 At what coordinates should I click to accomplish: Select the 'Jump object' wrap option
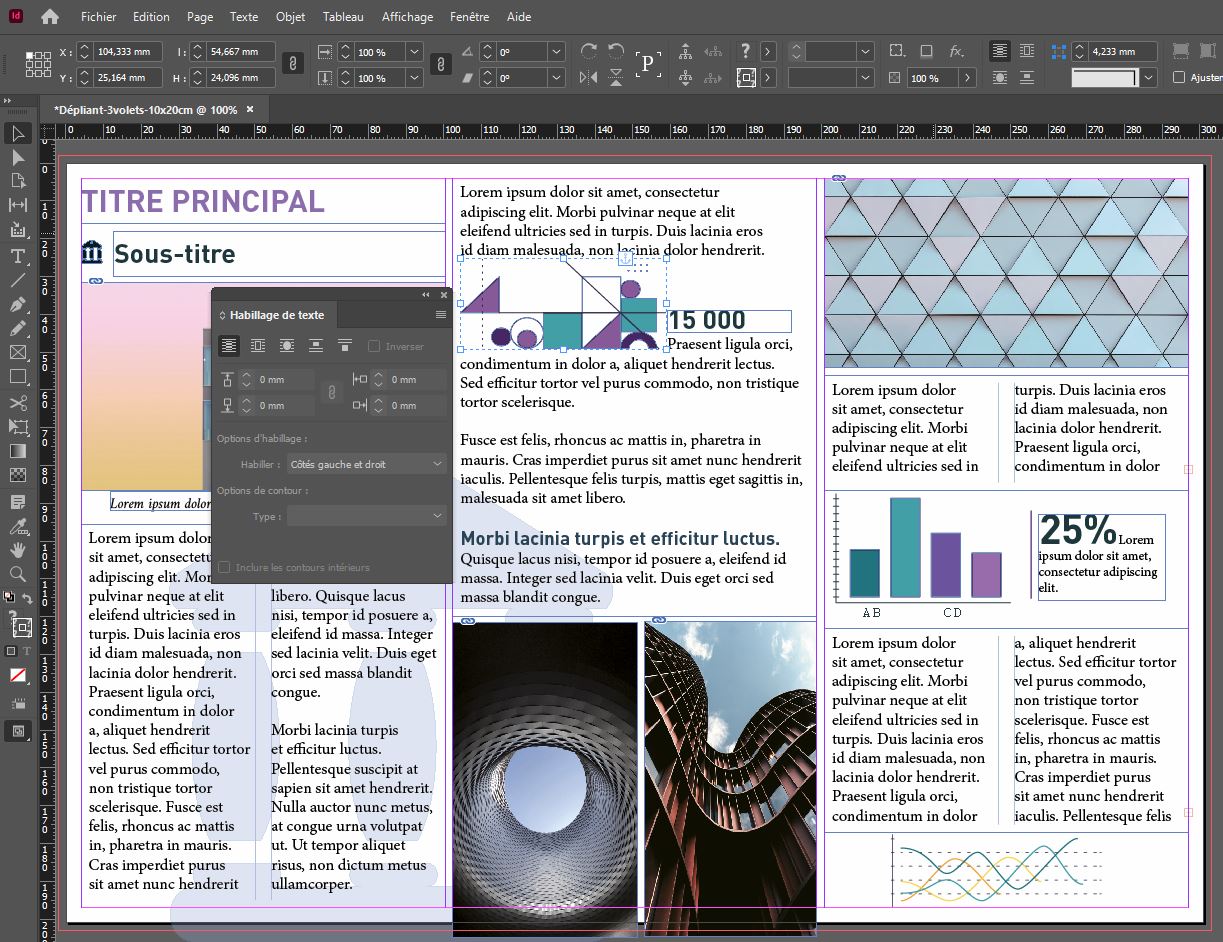point(316,346)
